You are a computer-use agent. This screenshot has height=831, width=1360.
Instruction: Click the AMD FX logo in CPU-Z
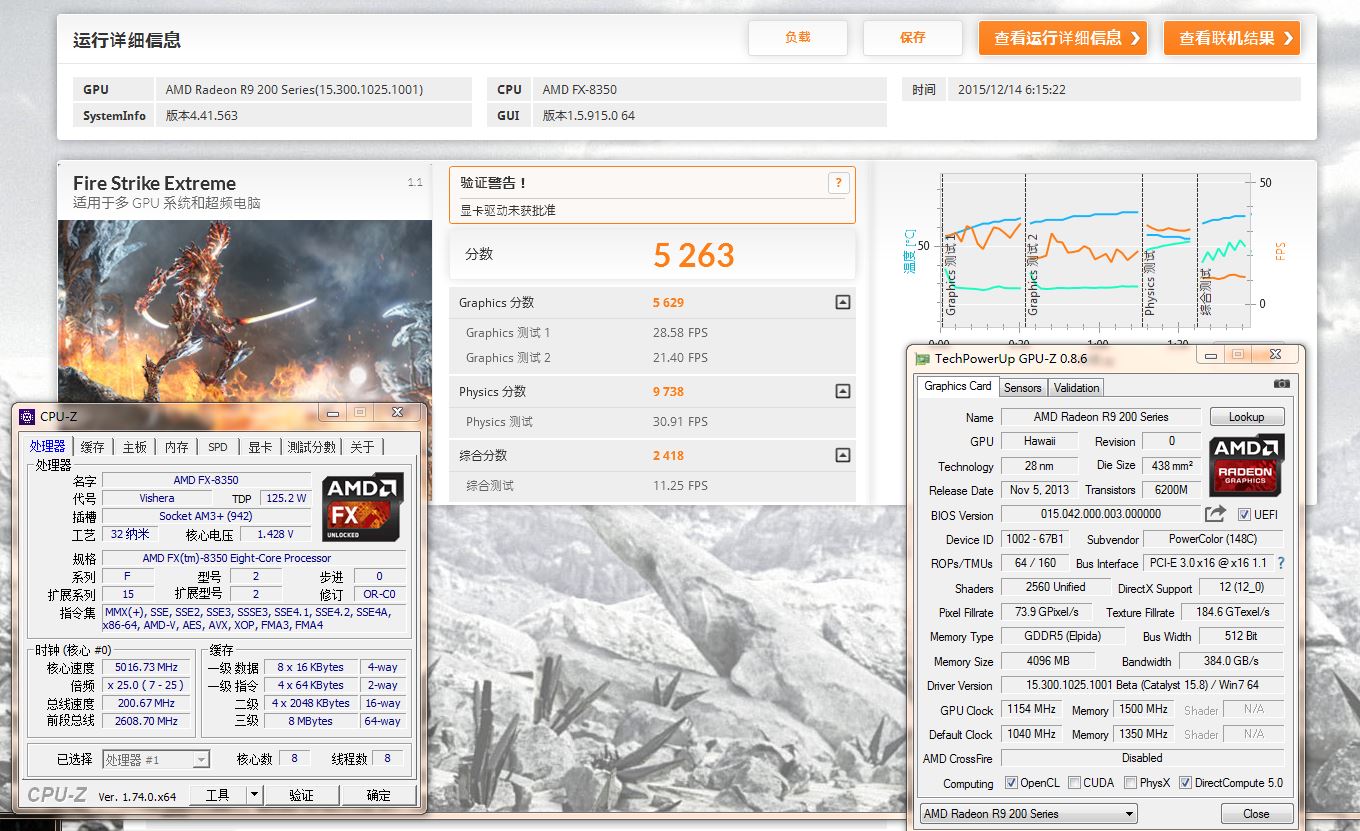tap(363, 507)
